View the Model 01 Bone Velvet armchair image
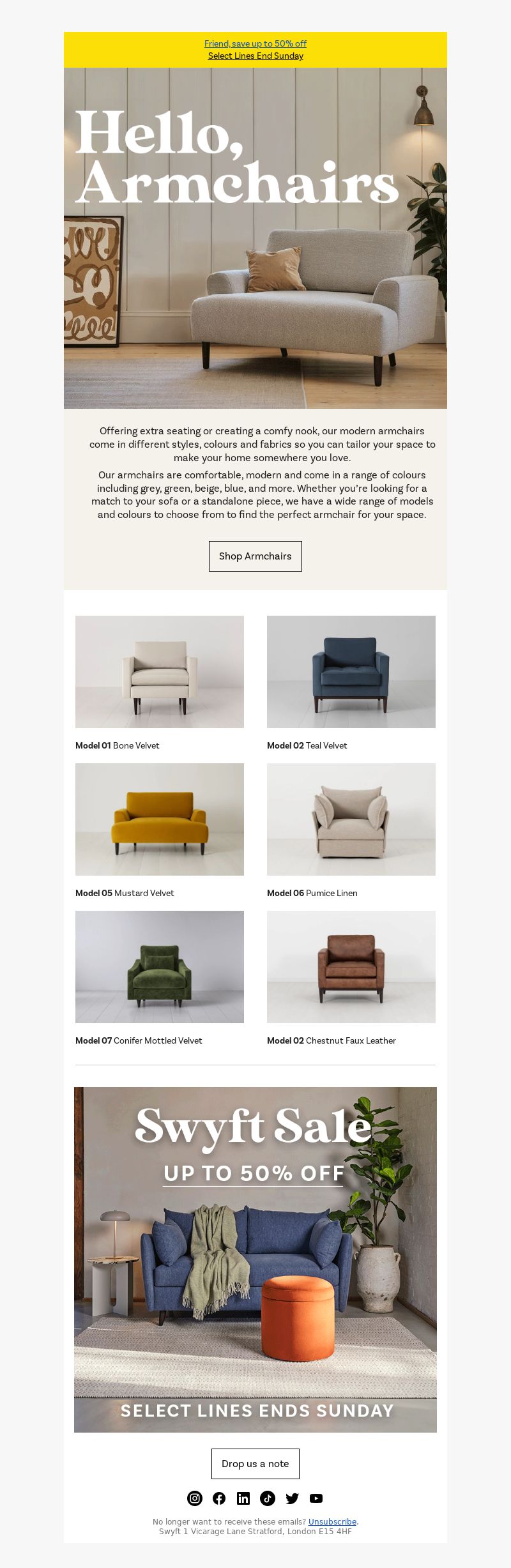 click(160, 672)
